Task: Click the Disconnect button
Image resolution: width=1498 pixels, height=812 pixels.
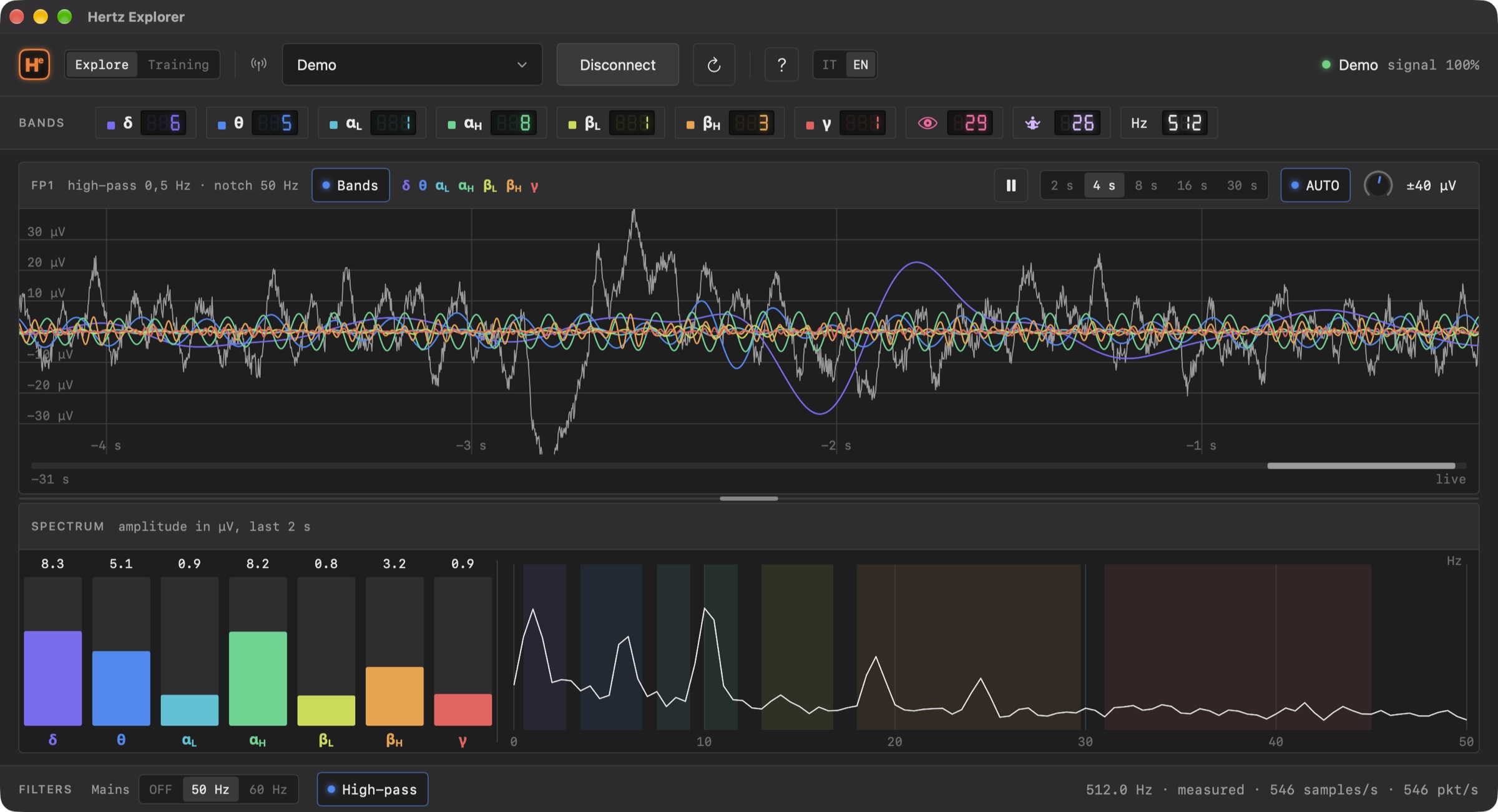Action: [617, 64]
